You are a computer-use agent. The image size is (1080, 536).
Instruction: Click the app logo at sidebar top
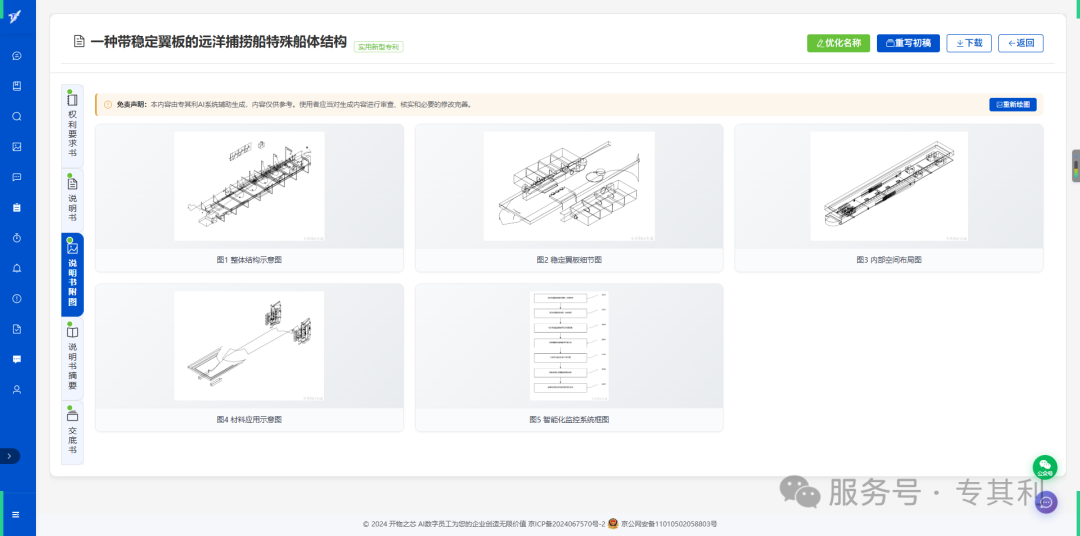tap(15, 17)
